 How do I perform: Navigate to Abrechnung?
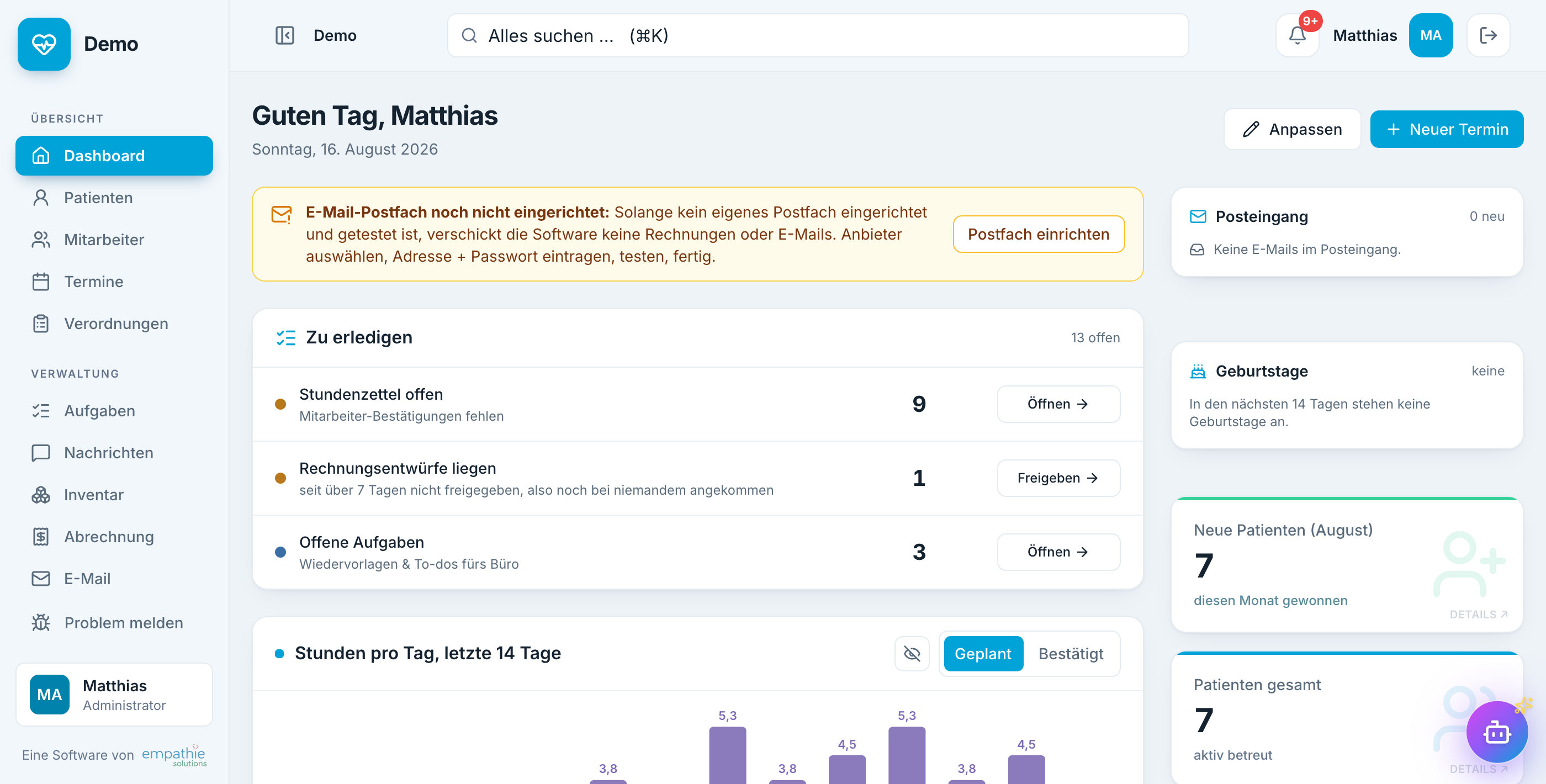click(114, 537)
